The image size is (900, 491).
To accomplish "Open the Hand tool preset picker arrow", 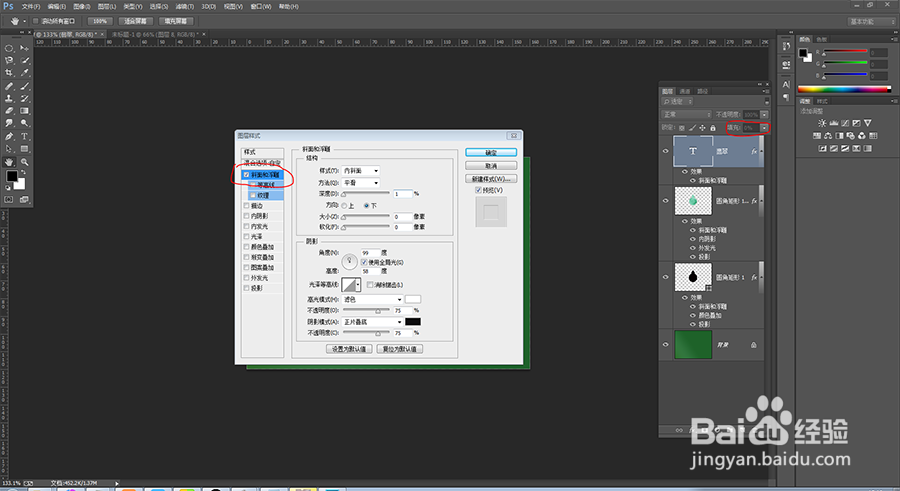I will point(24,21).
